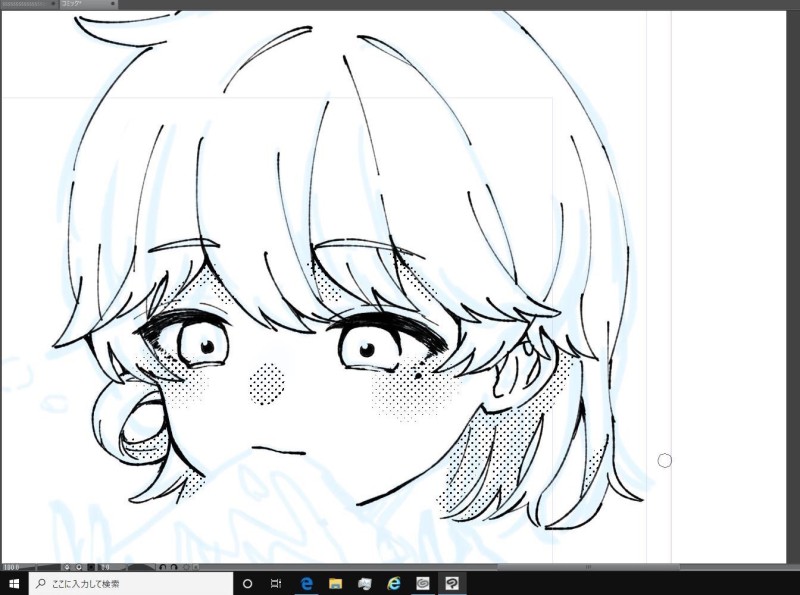Image resolution: width=800 pixels, height=595 pixels.
Task: Open the Clip Studio Paint taskbar icon
Action: tap(452, 583)
